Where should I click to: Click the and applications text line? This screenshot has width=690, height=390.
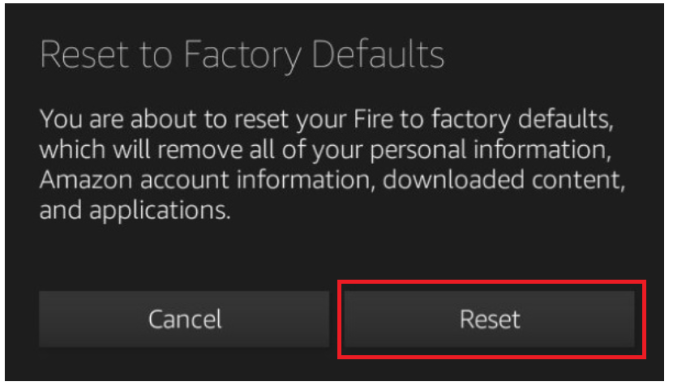(x=135, y=210)
